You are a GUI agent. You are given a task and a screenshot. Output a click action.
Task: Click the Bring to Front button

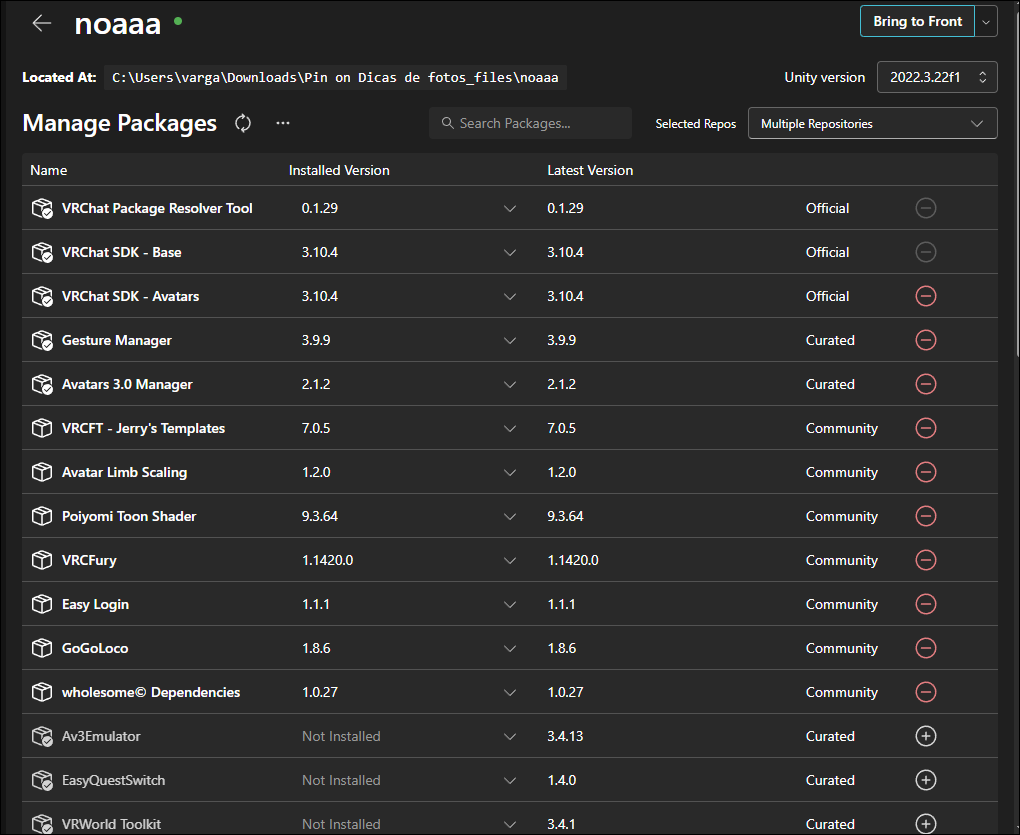[x=917, y=21]
